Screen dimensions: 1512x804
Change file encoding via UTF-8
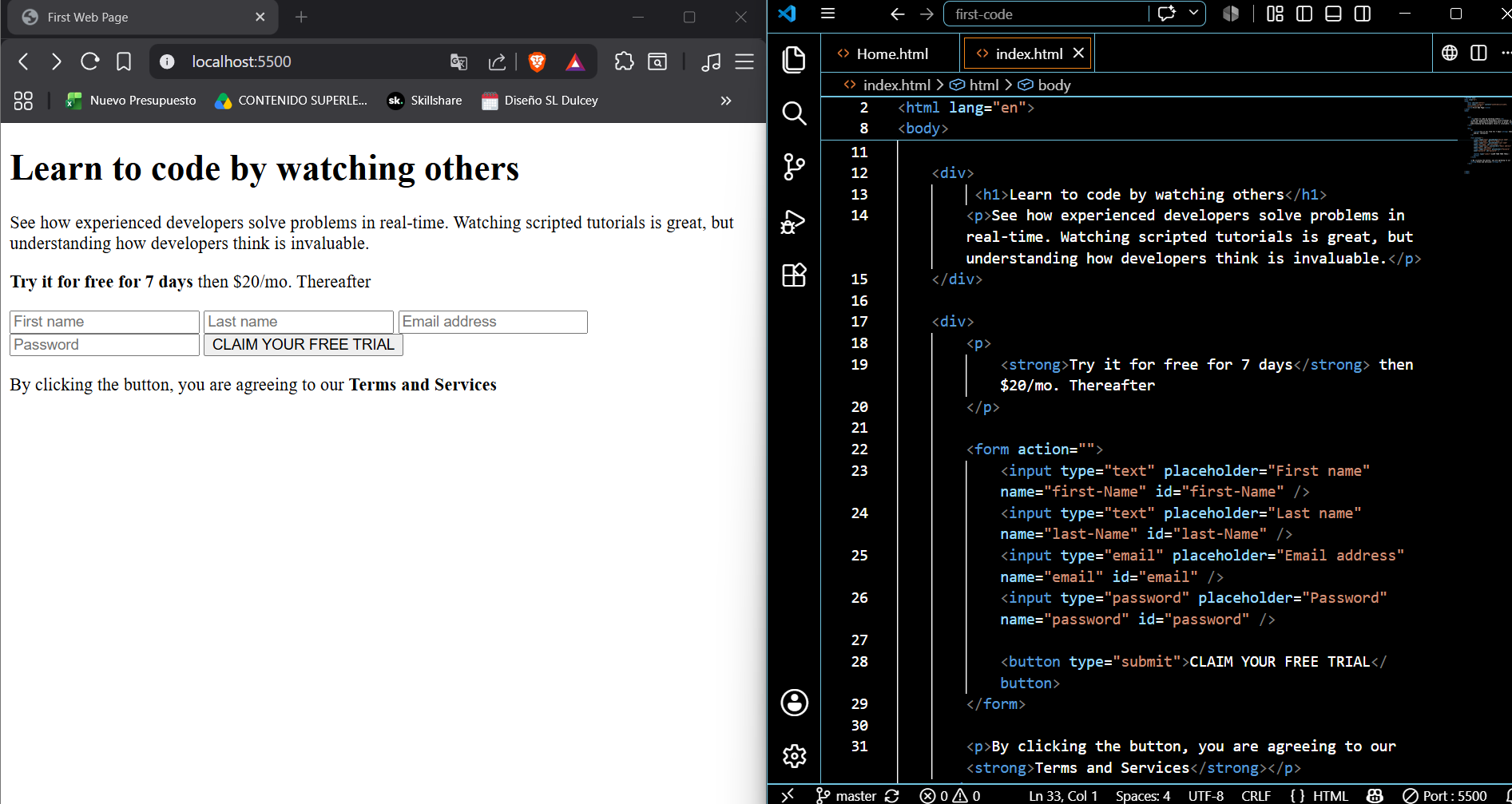(1206, 795)
